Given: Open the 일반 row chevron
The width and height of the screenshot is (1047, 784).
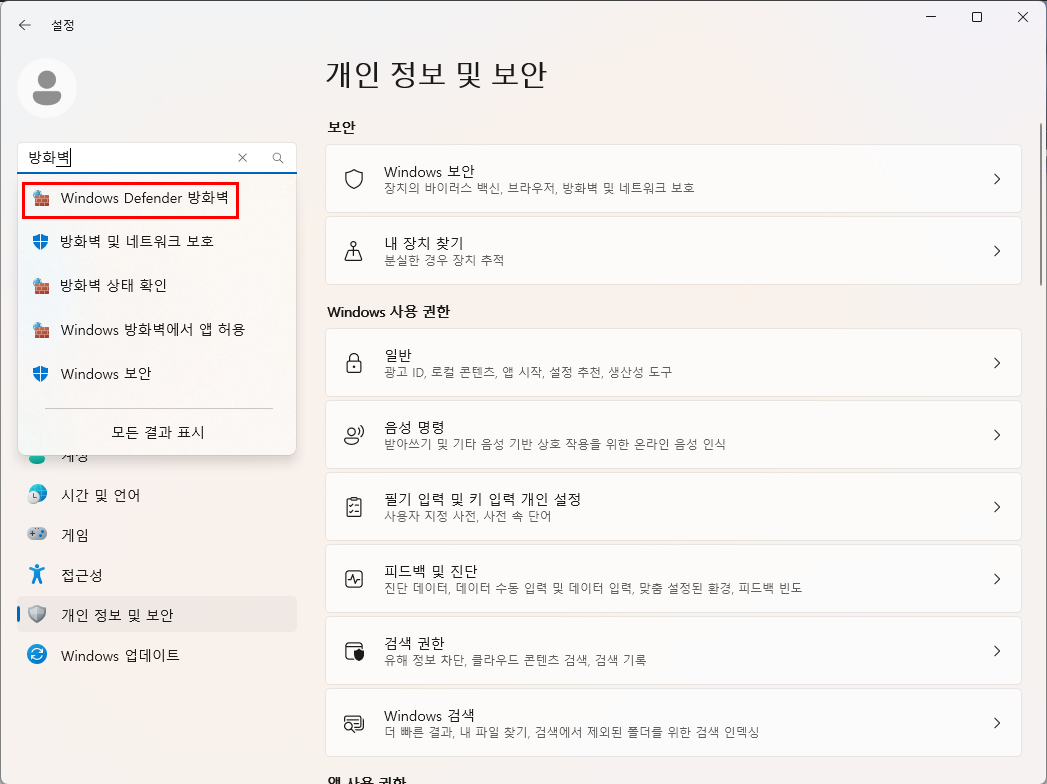Looking at the screenshot, I should tap(997, 363).
